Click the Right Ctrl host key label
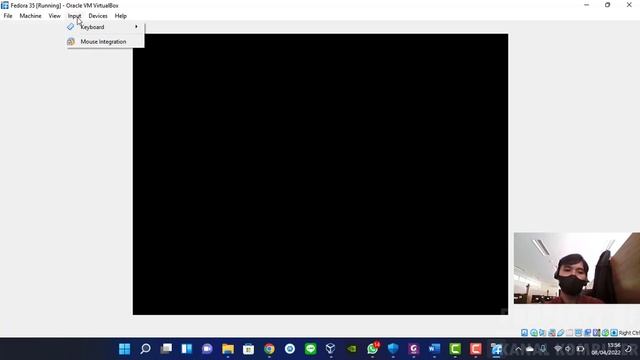This screenshot has width=640, height=360. (x=629, y=333)
